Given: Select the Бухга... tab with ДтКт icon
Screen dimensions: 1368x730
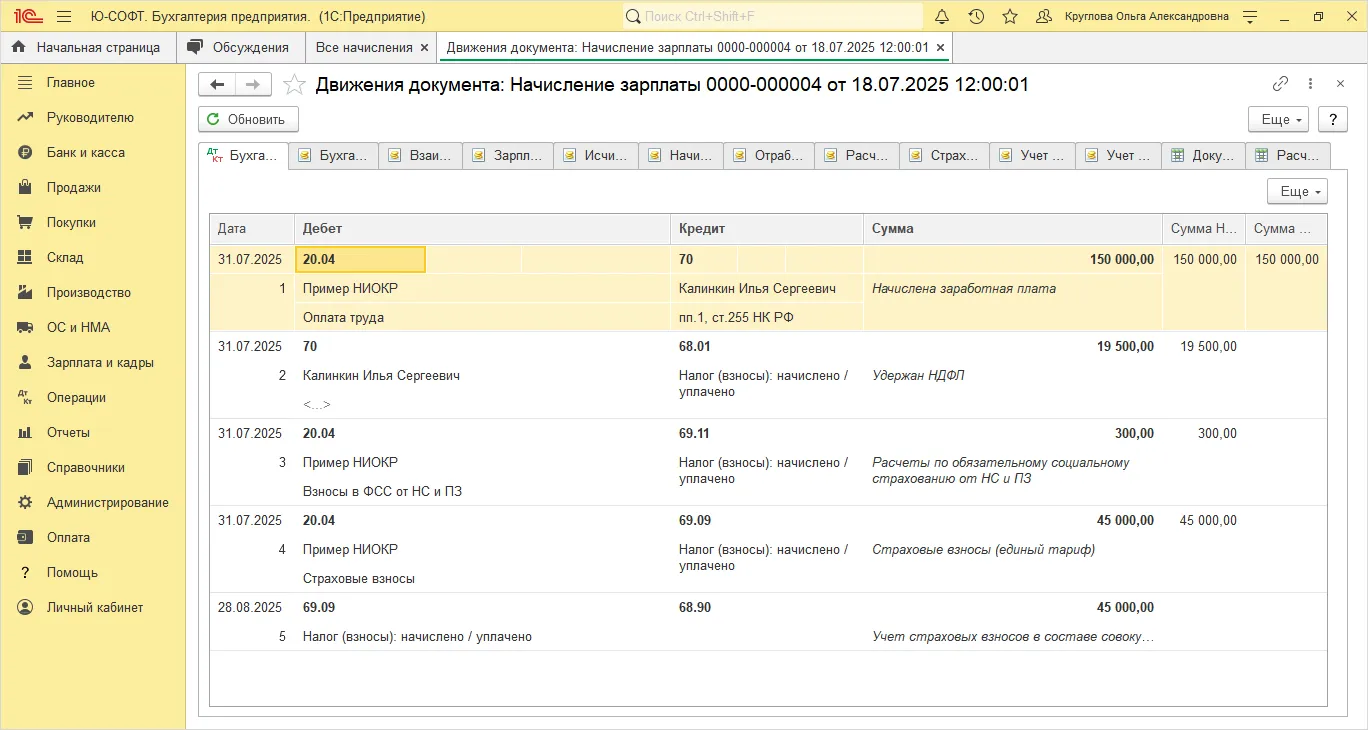Looking at the screenshot, I should click(244, 156).
